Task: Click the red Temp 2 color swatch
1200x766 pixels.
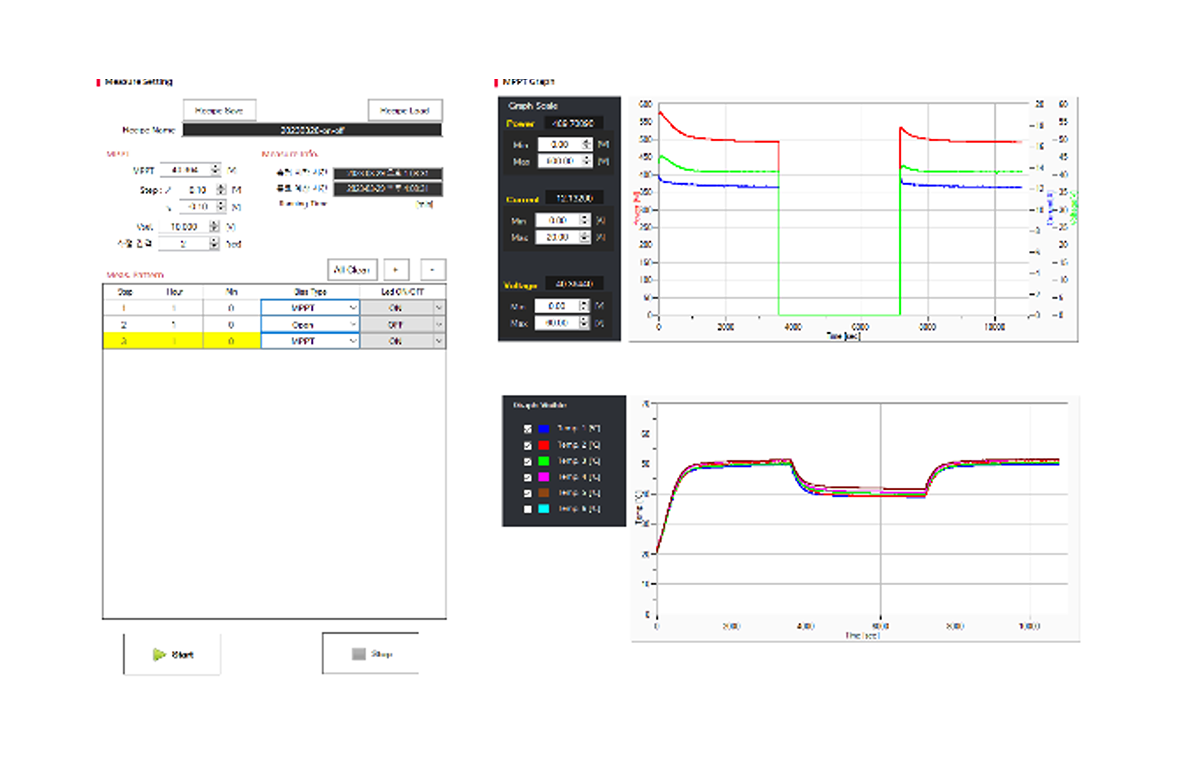Action: point(544,445)
